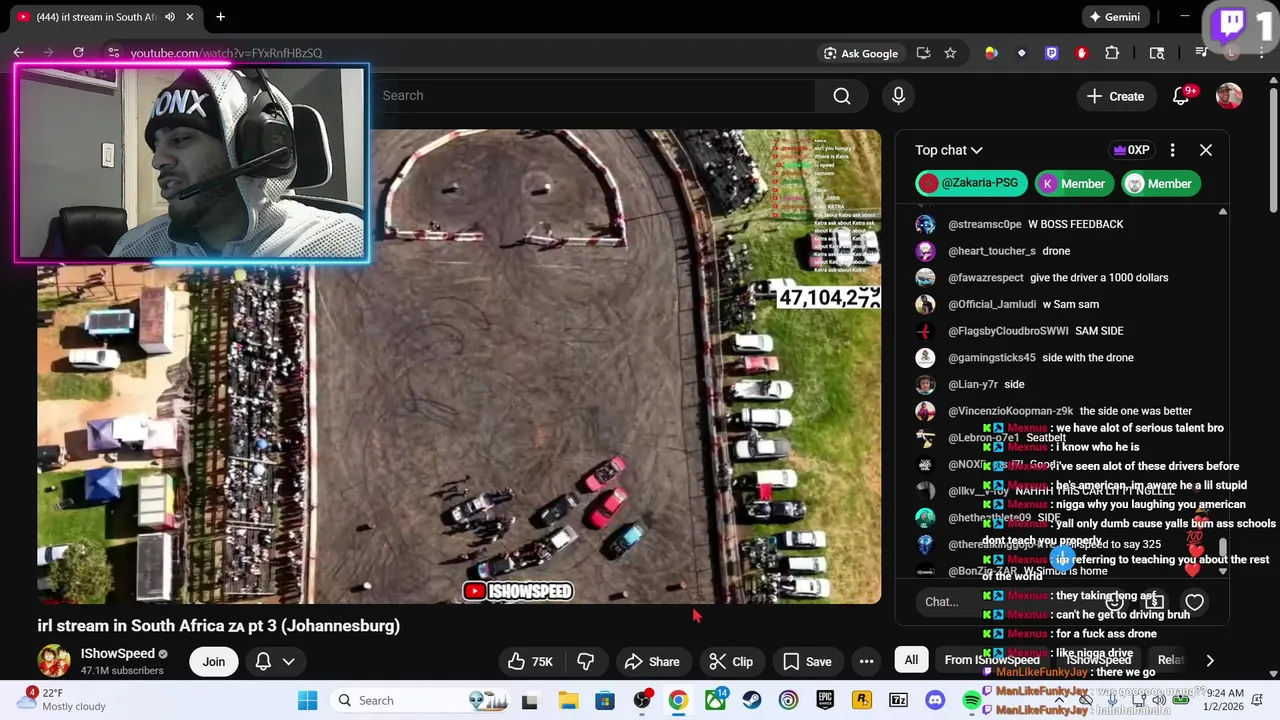Open the YouTube account avatar menu
Screen dimensions: 1280x720
(x=1229, y=96)
